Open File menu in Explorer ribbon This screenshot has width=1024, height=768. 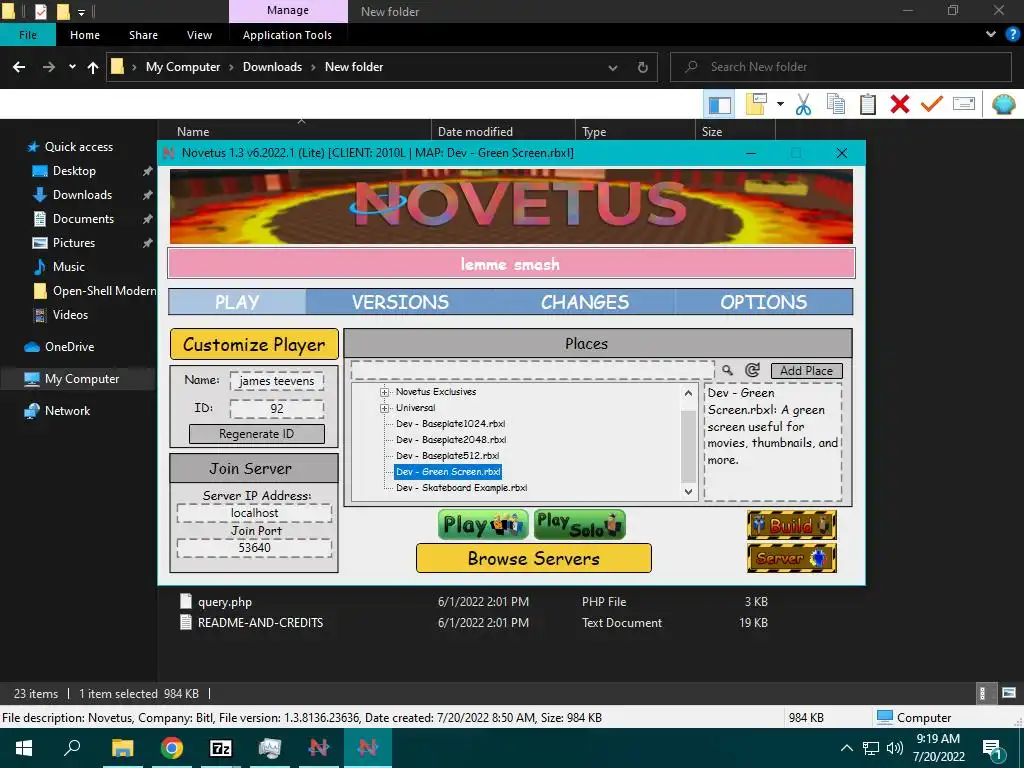[x=27, y=35]
